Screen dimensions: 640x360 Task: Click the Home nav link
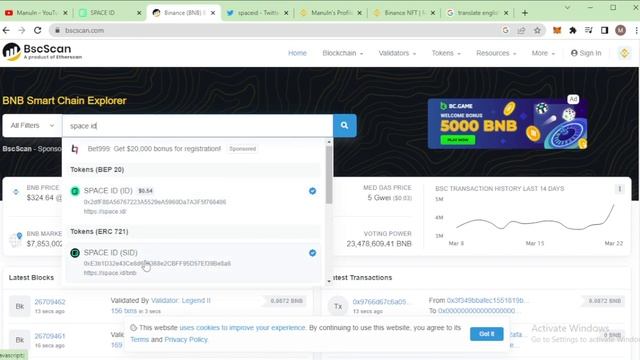(x=297, y=53)
